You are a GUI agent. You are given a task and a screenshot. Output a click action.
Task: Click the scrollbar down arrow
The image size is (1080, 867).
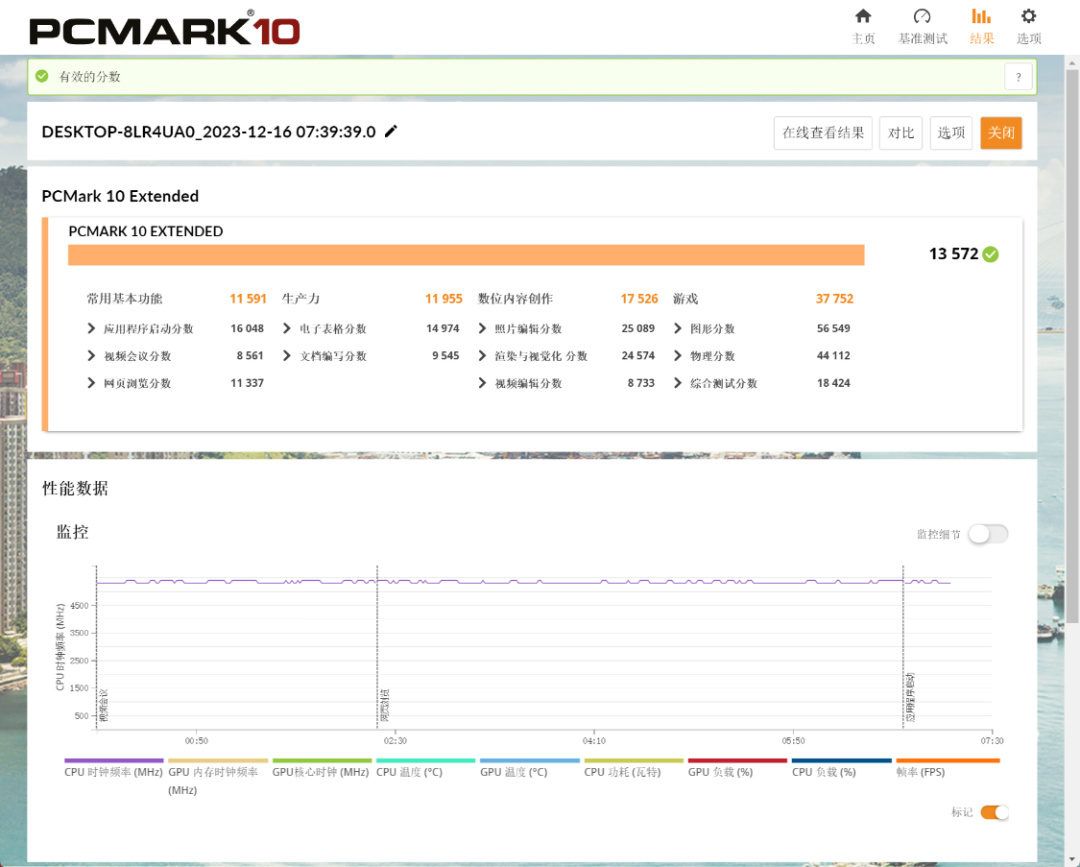tap(1072, 859)
